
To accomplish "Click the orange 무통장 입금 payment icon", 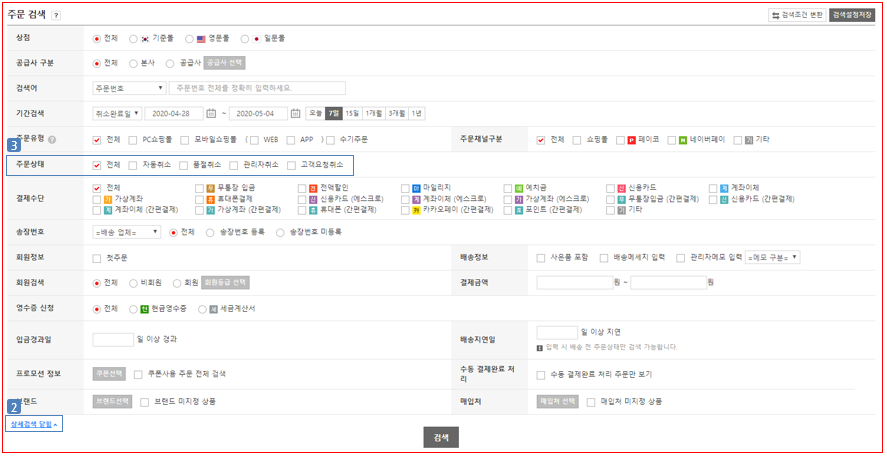I will click(210, 187).
